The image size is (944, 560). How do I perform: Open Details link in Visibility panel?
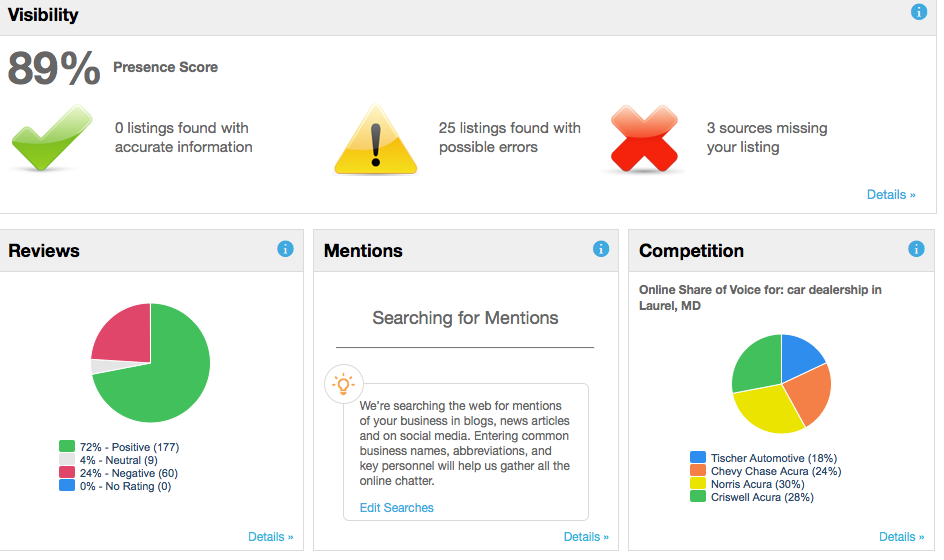click(x=891, y=194)
